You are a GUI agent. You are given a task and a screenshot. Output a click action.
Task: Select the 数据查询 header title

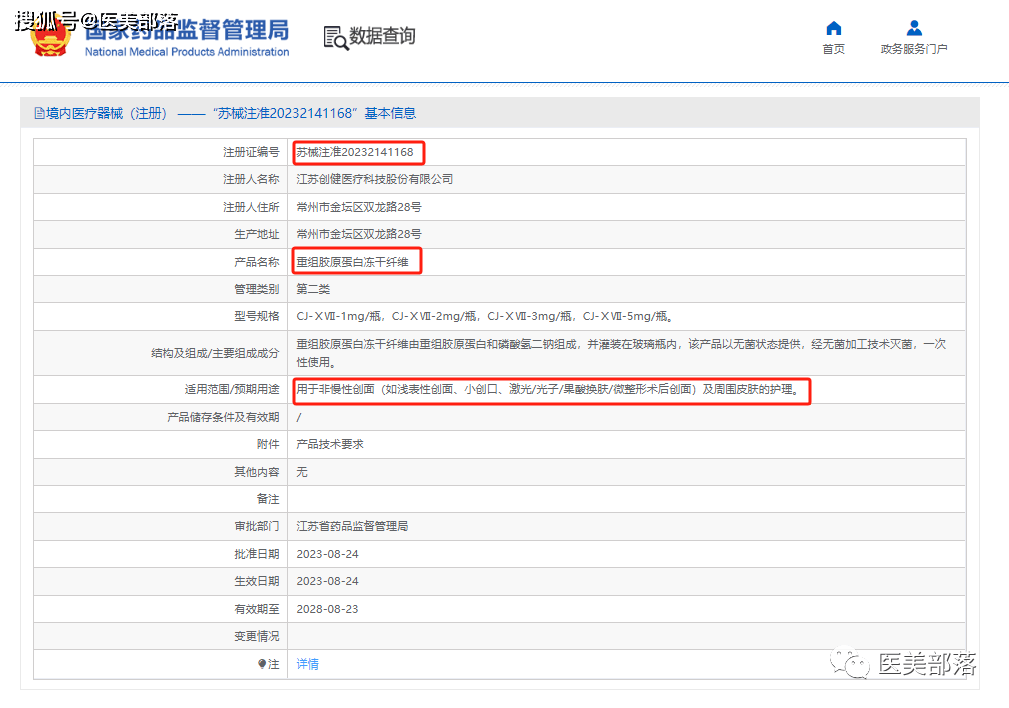(382, 37)
